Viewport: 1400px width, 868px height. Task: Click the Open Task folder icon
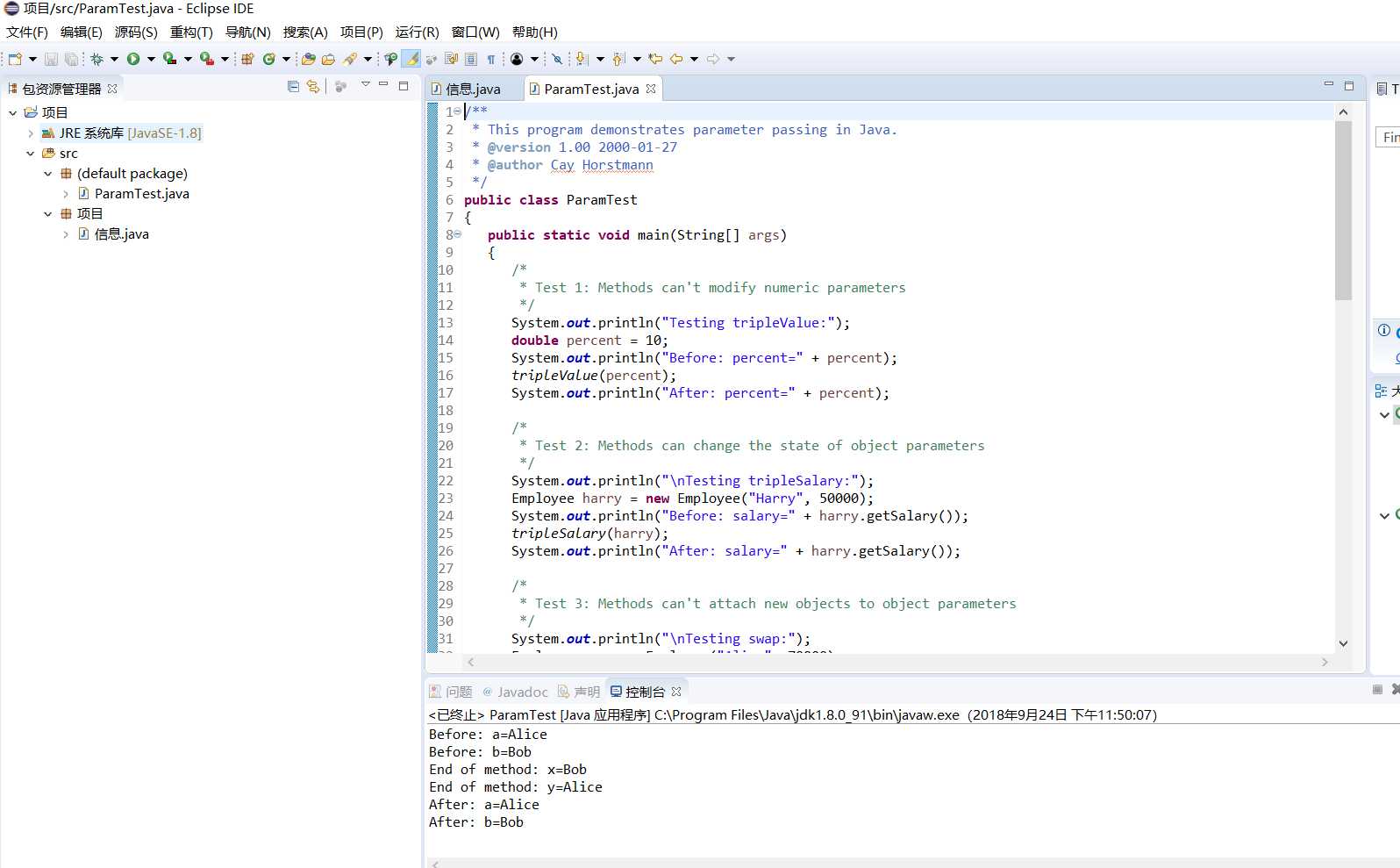(328, 59)
